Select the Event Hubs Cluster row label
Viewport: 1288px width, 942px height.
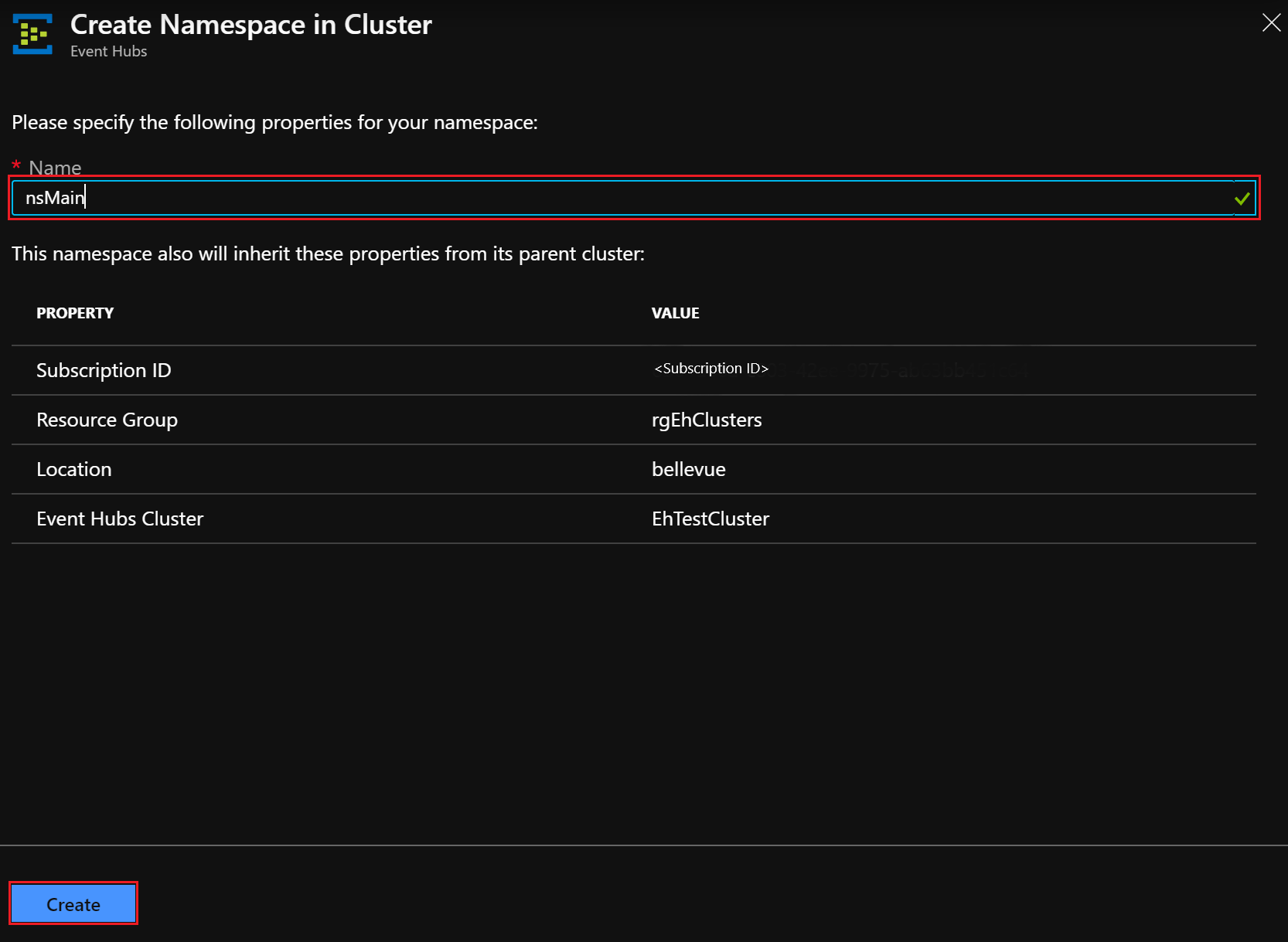pyautogui.click(x=120, y=519)
